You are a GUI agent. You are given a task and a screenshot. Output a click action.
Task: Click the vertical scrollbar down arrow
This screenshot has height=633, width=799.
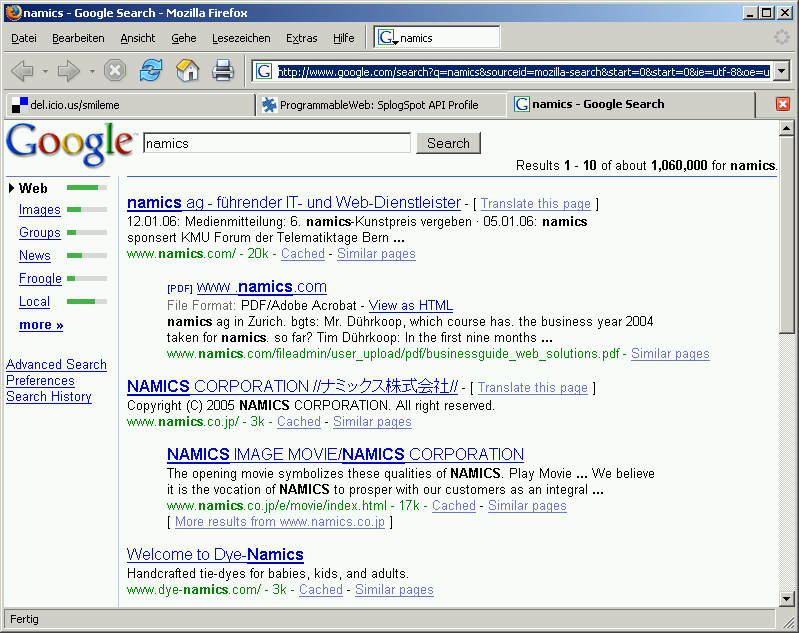(x=787, y=598)
